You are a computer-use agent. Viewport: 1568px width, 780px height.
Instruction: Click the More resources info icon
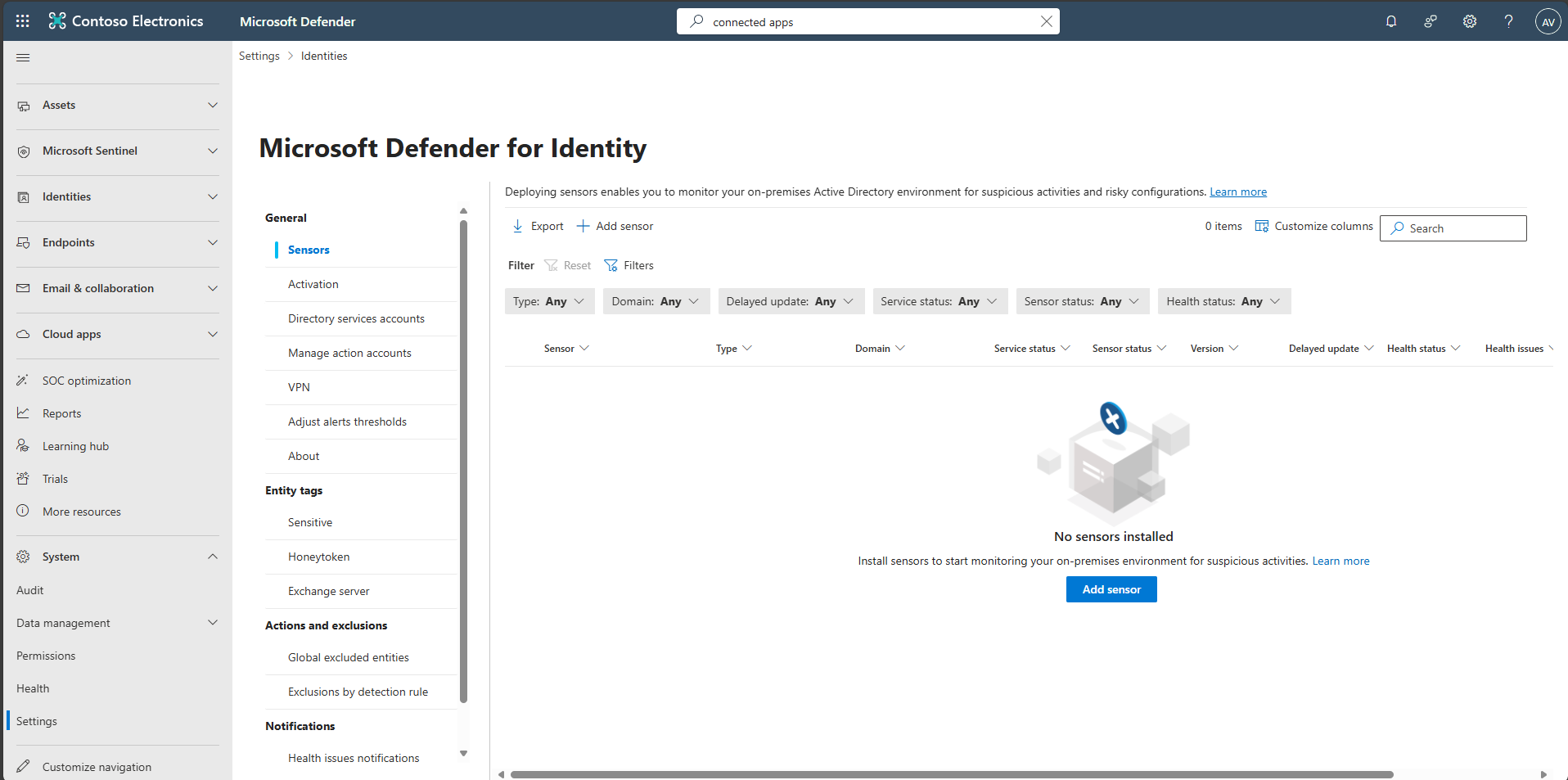(23, 511)
